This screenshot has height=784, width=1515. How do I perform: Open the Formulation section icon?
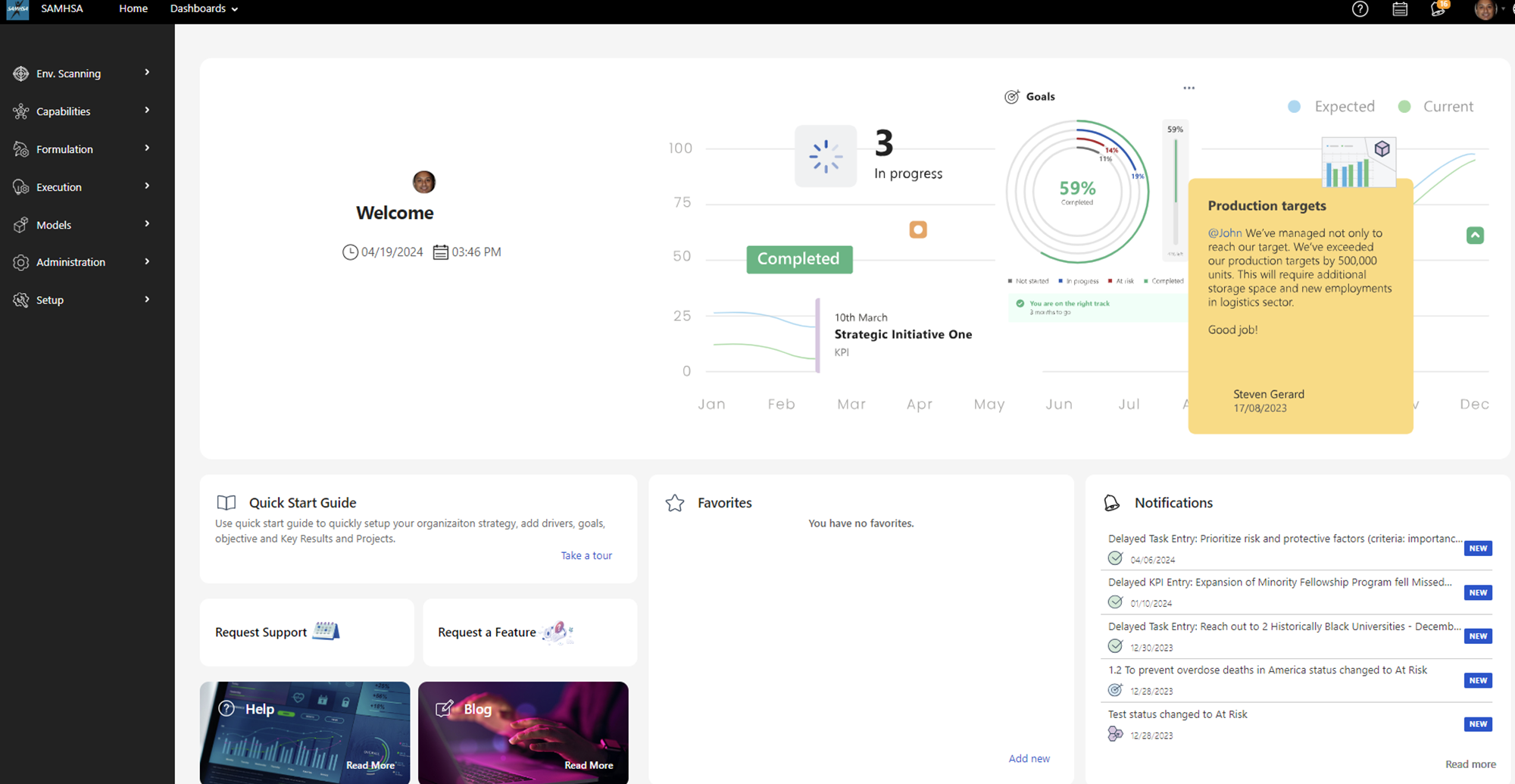pyautogui.click(x=20, y=148)
